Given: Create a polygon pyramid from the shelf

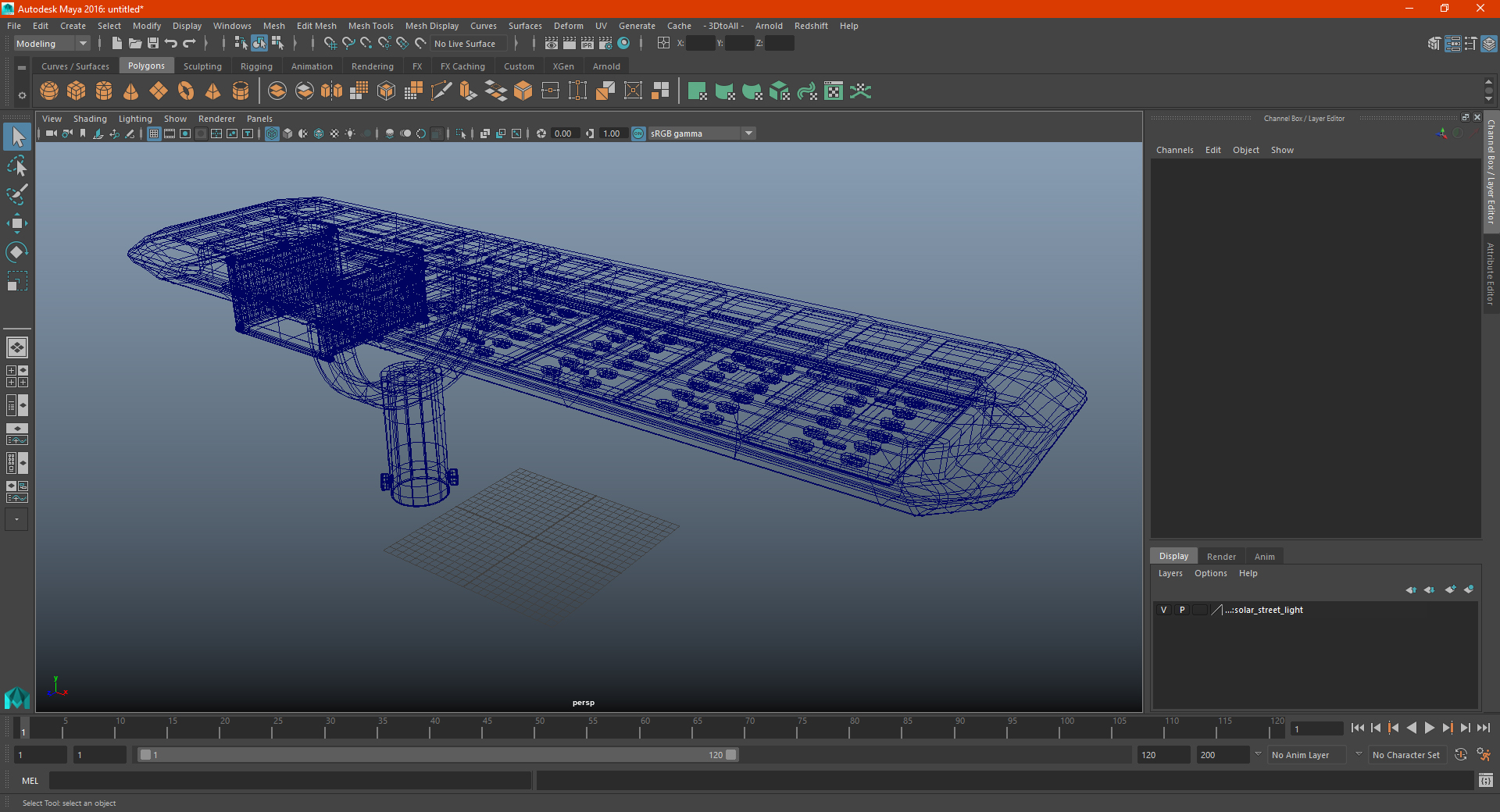Looking at the screenshot, I should pos(213,91).
